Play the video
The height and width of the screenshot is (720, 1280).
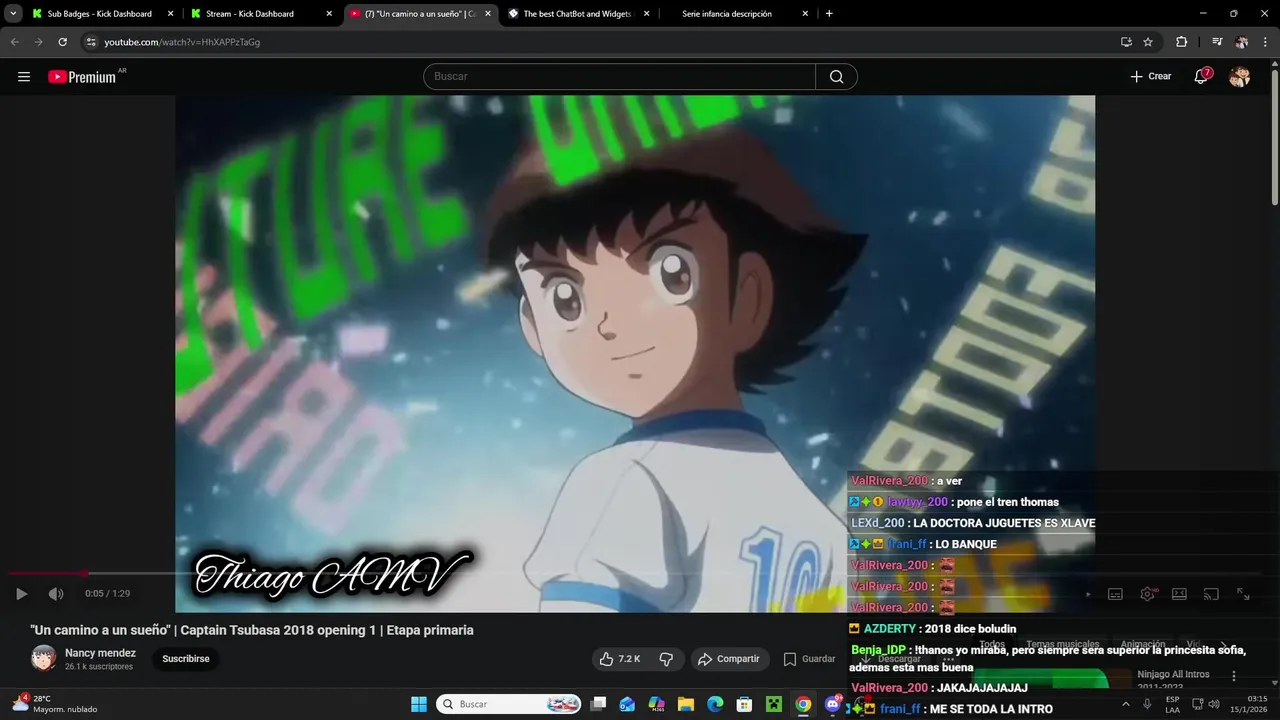21,594
